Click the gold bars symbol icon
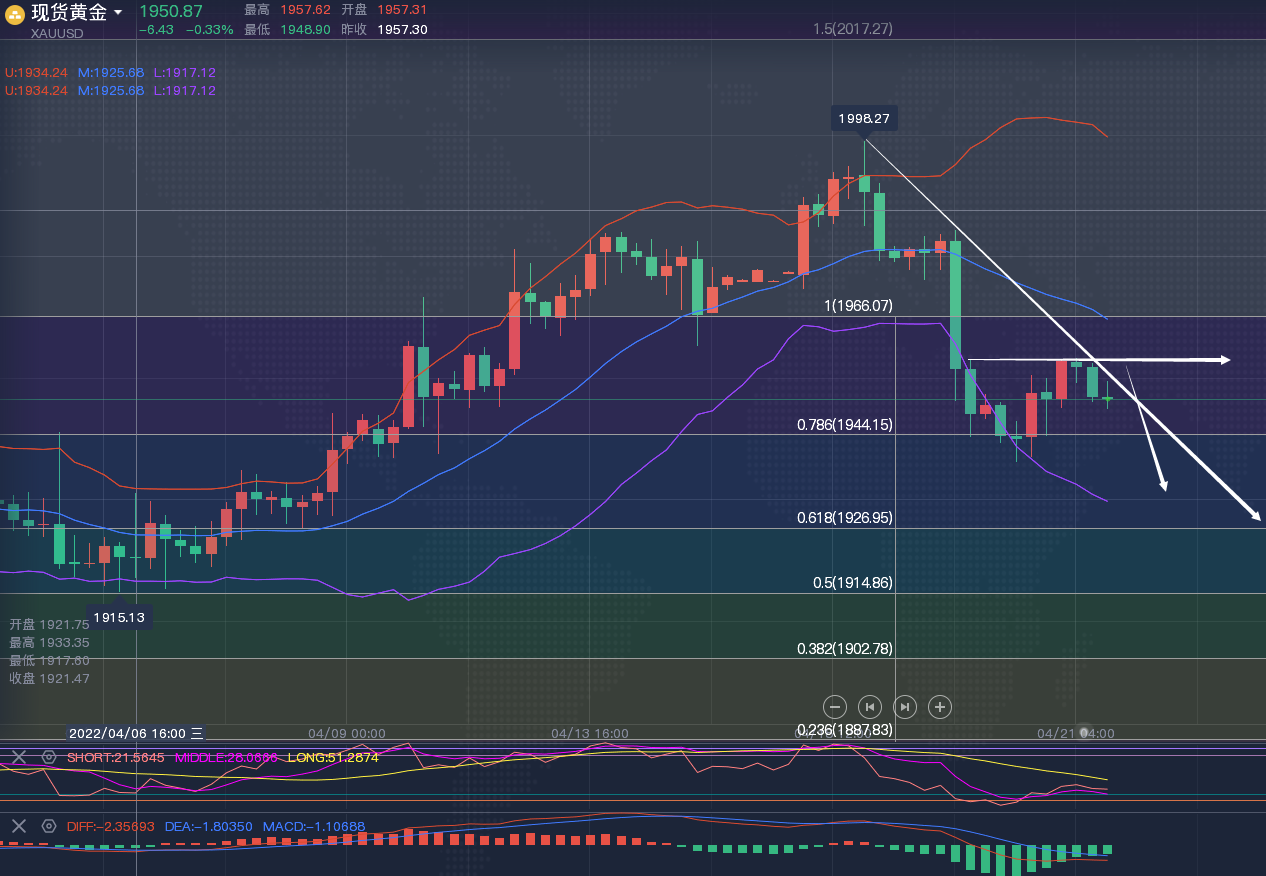 [x=15, y=14]
